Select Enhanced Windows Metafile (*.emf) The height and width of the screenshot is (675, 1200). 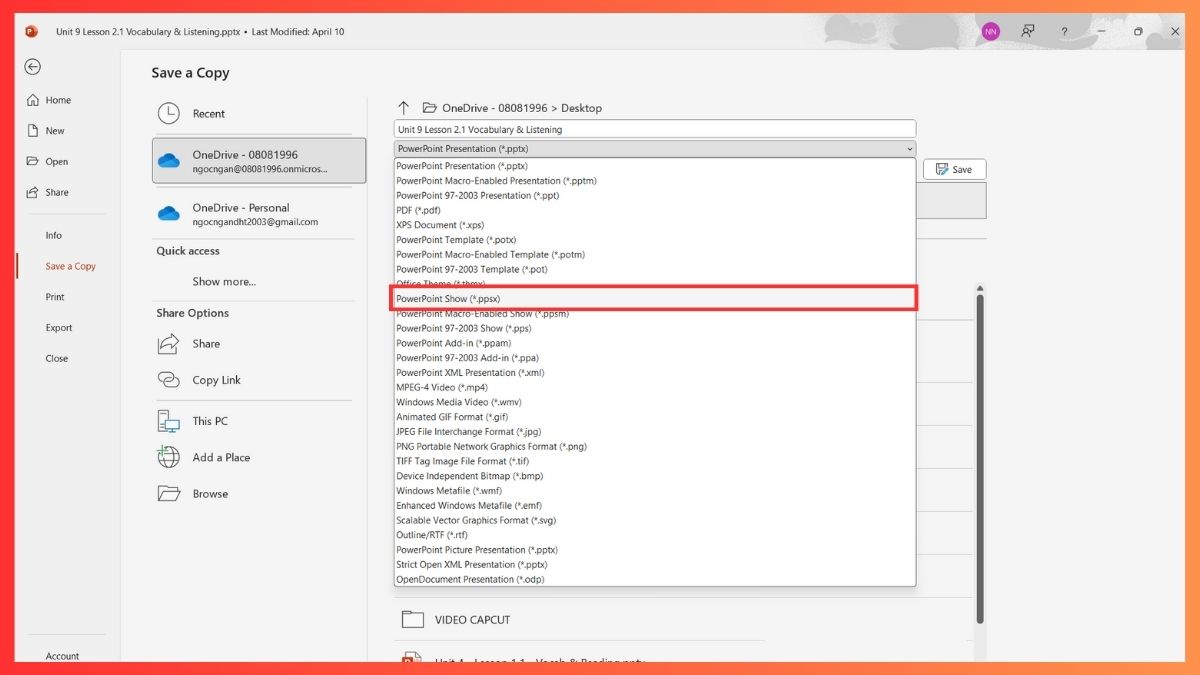tap(655, 505)
